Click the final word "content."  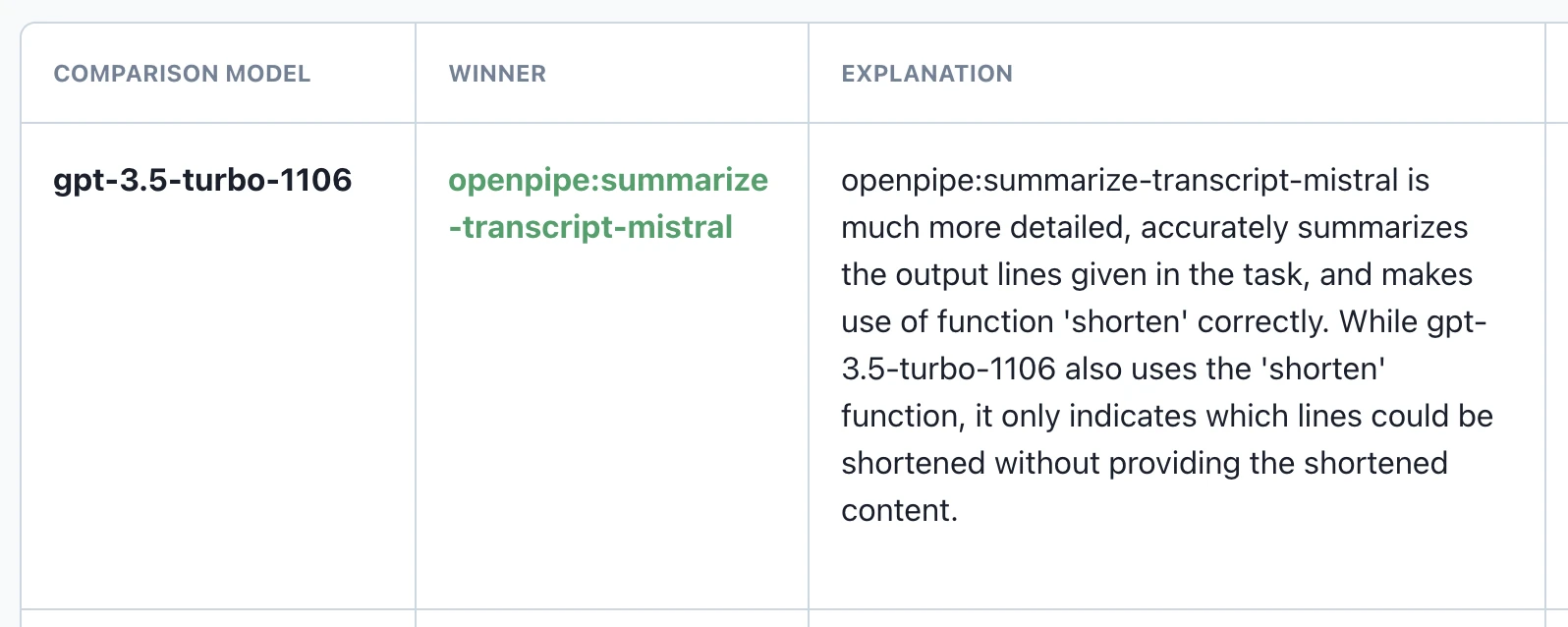coord(899,510)
